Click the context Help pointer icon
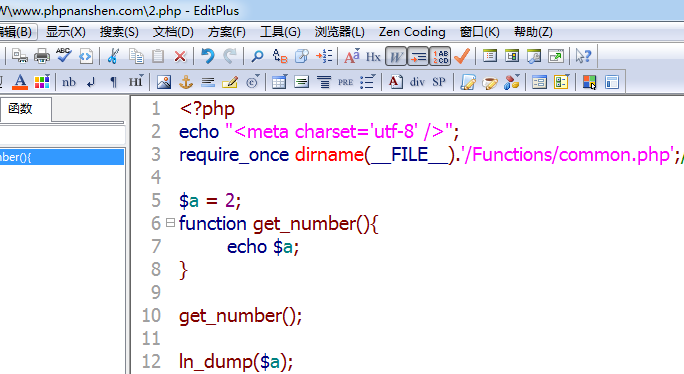This screenshot has width=684, height=374. (583, 56)
